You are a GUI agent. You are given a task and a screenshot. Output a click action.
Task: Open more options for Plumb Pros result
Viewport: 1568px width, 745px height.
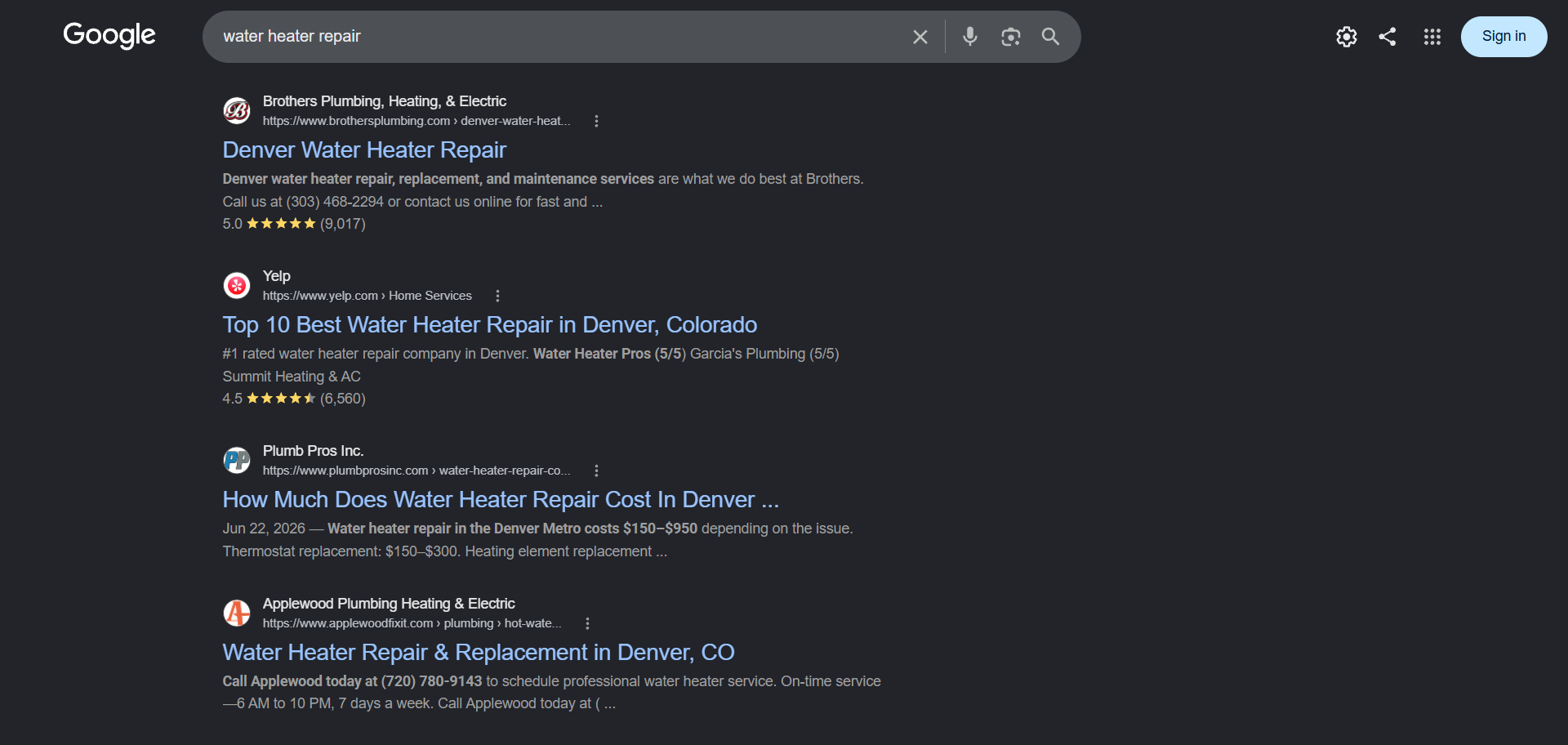(596, 471)
